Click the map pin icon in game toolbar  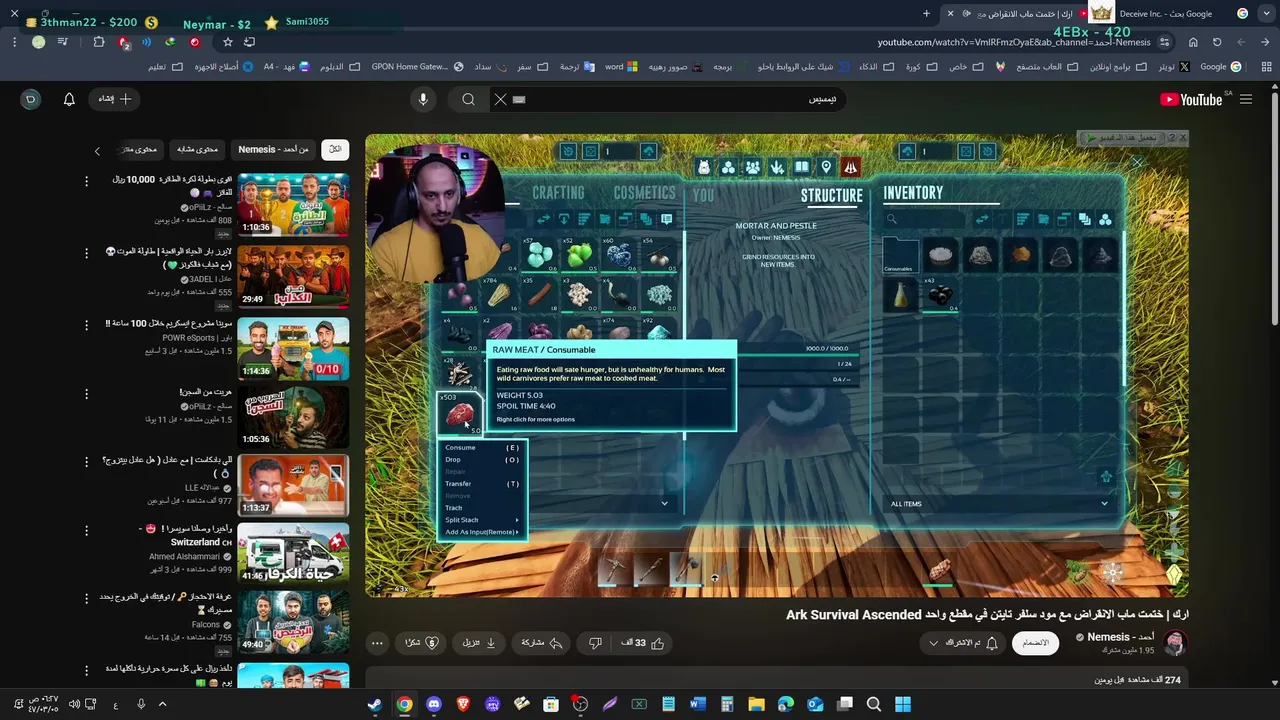click(826, 168)
